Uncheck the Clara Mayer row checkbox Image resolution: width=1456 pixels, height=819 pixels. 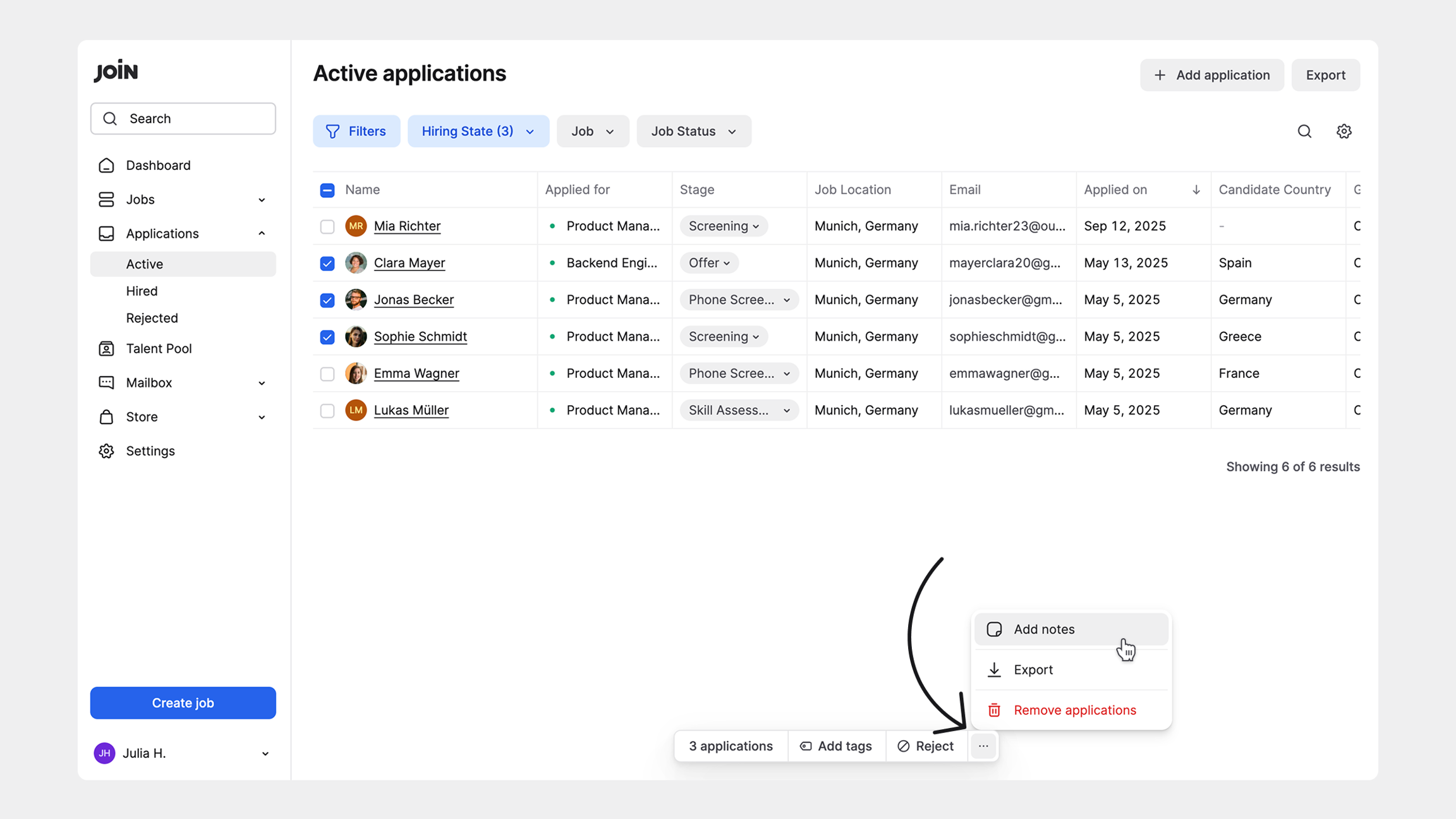(327, 263)
